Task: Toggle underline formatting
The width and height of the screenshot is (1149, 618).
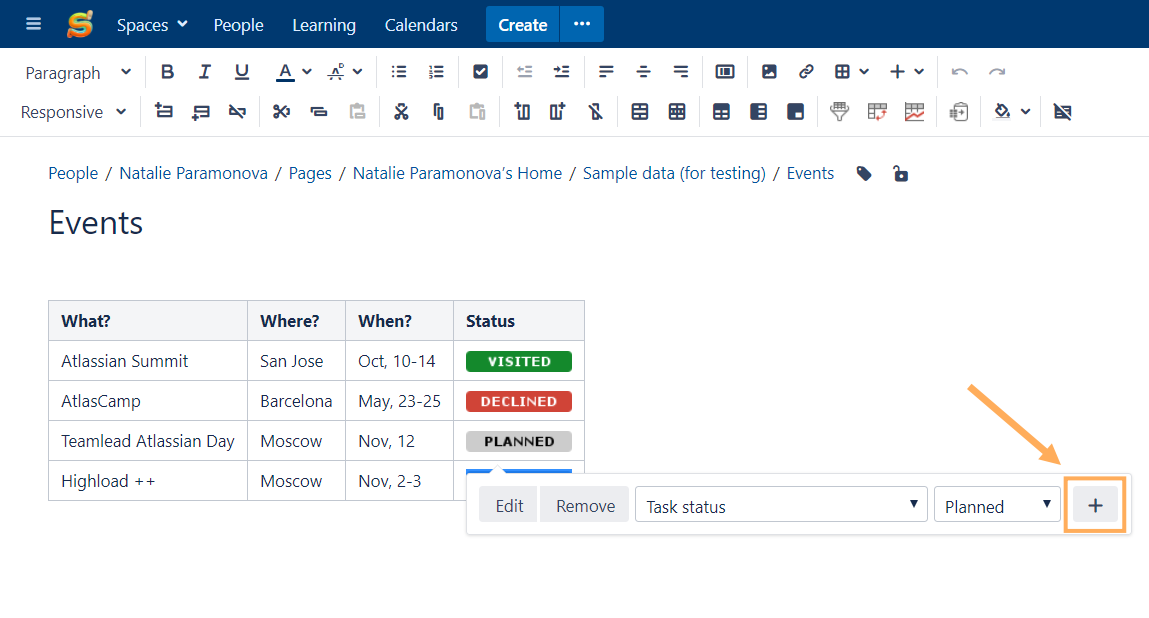Action: click(x=241, y=72)
